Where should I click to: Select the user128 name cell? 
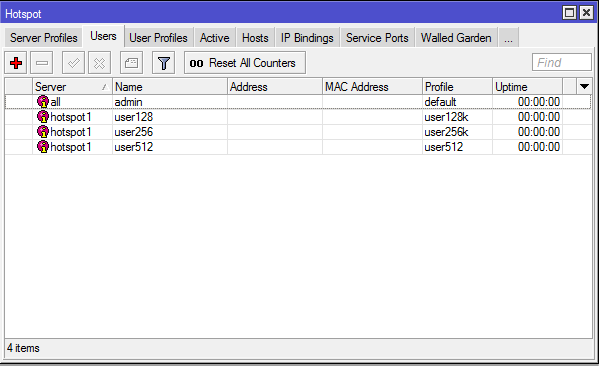170,117
